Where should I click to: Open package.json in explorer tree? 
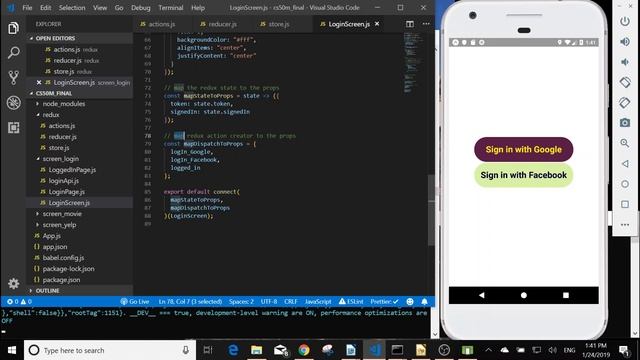tap(61, 280)
